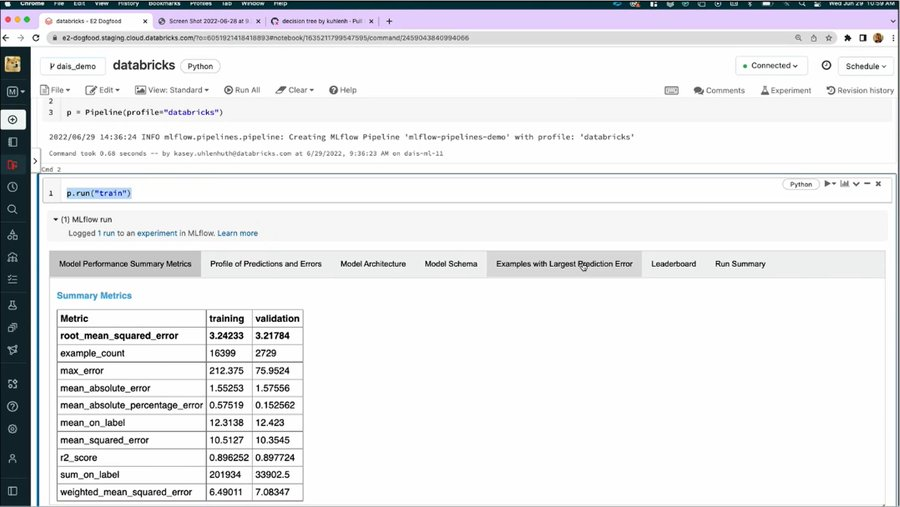
Task: Open the Workflows checklist icon in sidebar
Action: click(x=13, y=280)
